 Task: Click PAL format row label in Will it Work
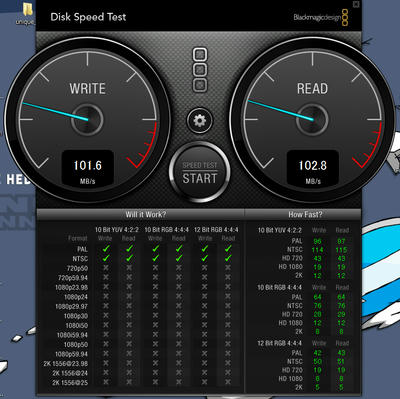[x=82, y=249]
